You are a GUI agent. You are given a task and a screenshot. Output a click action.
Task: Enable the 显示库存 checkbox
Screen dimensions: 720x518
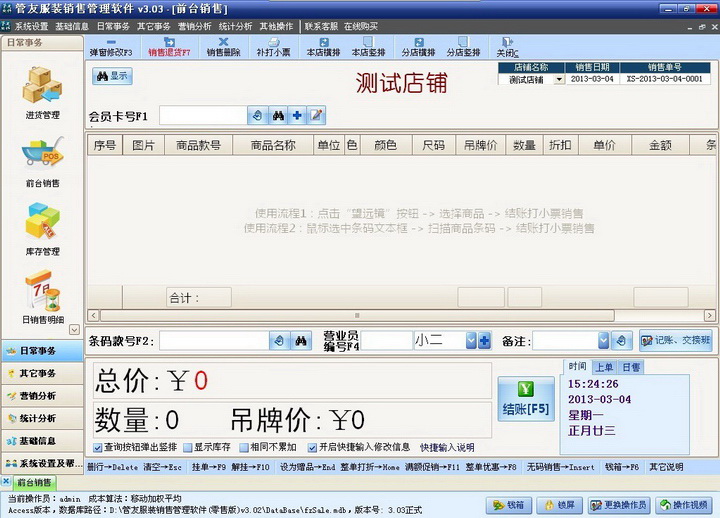tap(186, 447)
